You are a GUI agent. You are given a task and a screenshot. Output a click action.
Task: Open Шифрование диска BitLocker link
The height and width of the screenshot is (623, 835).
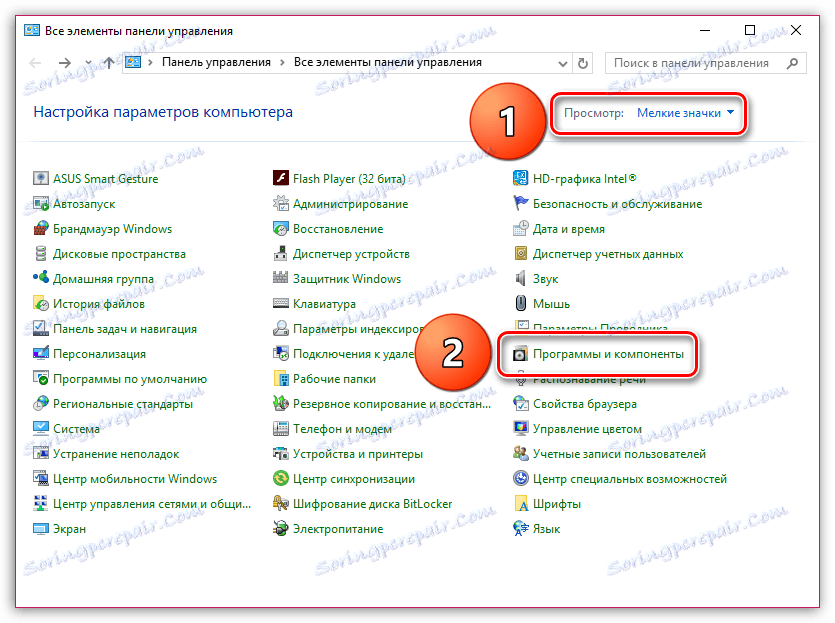pos(373,504)
